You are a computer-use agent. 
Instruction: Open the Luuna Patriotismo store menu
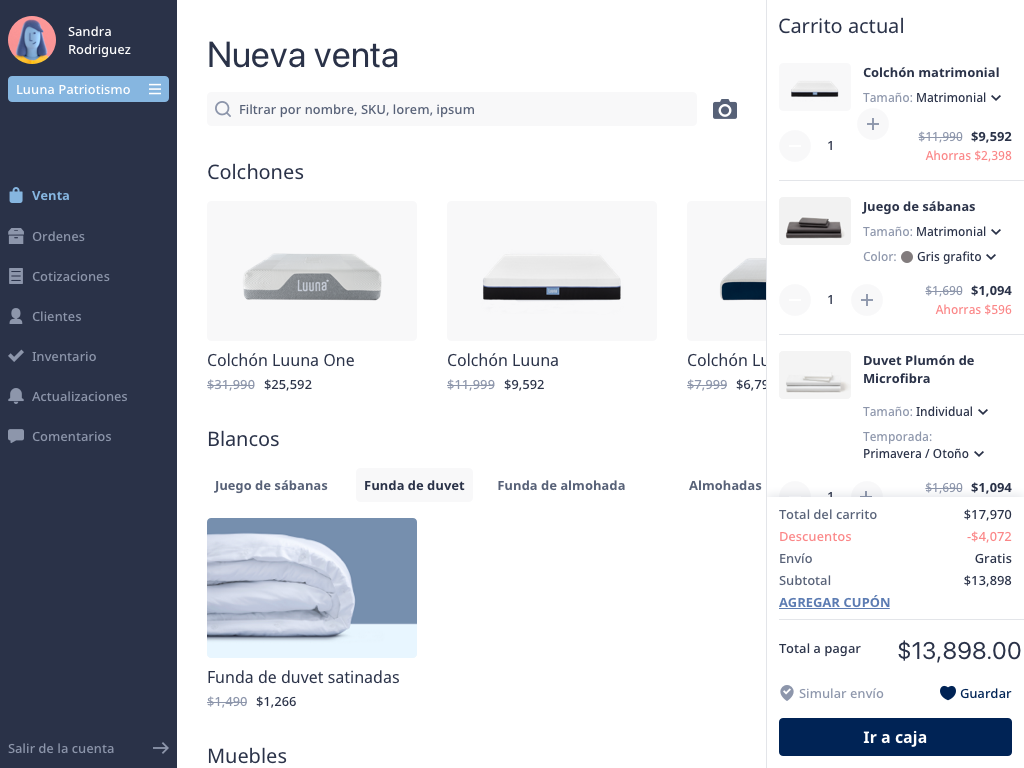click(x=88, y=89)
